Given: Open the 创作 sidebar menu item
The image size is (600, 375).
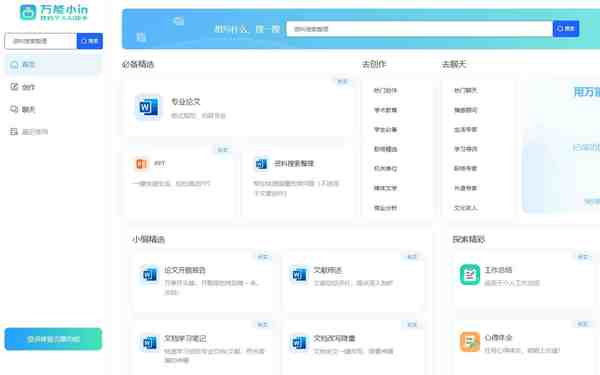Looking at the screenshot, I should coord(53,87).
